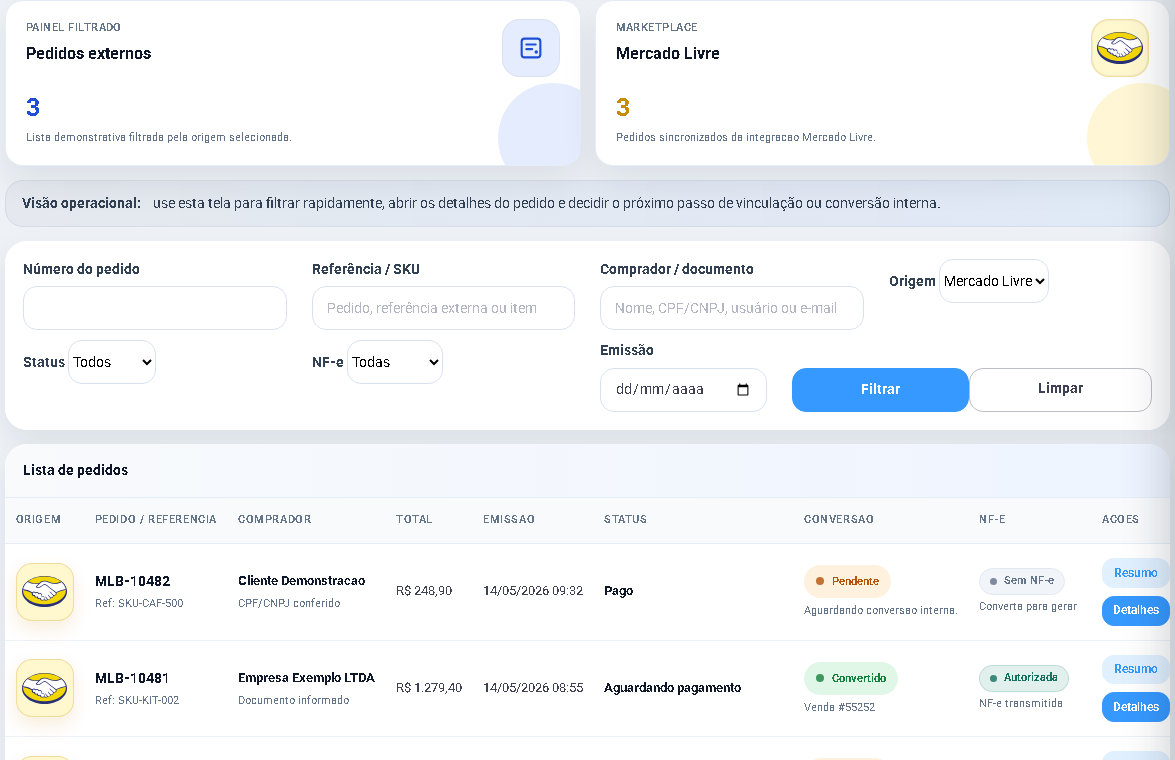Viewport: 1175px width, 760px height.
Task: Open Resumo for order MLB-10482
Action: (1135, 573)
